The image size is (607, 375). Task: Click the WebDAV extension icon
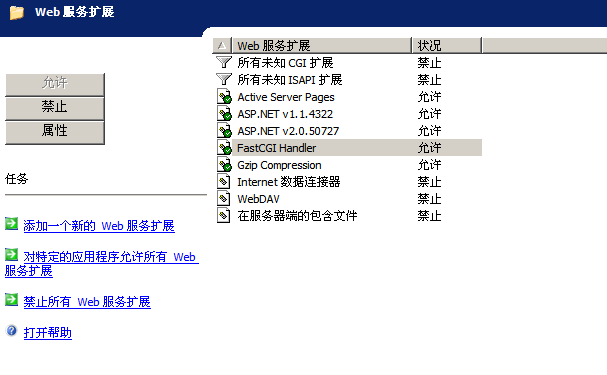(x=223, y=199)
